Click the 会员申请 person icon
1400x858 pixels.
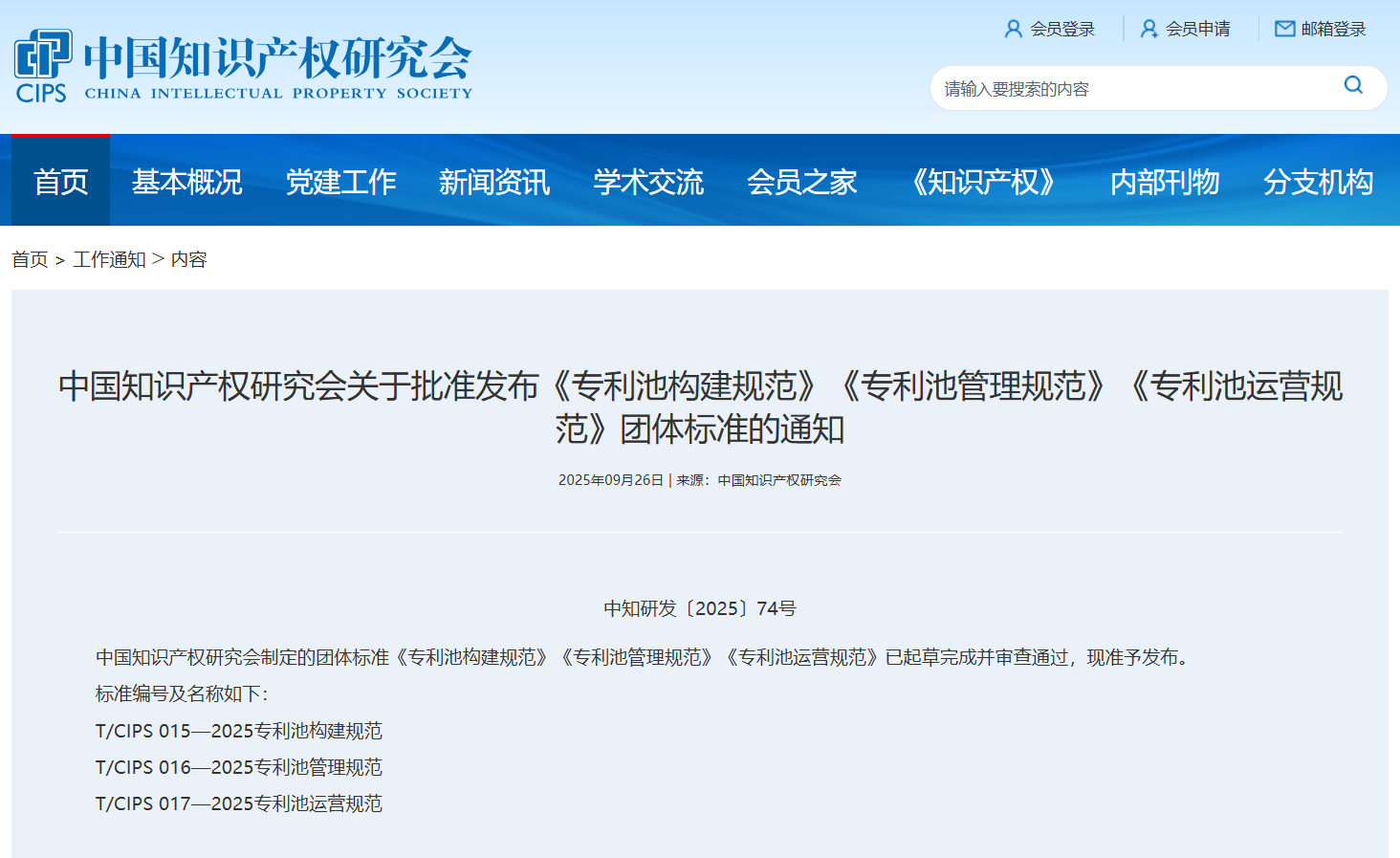point(1148,30)
